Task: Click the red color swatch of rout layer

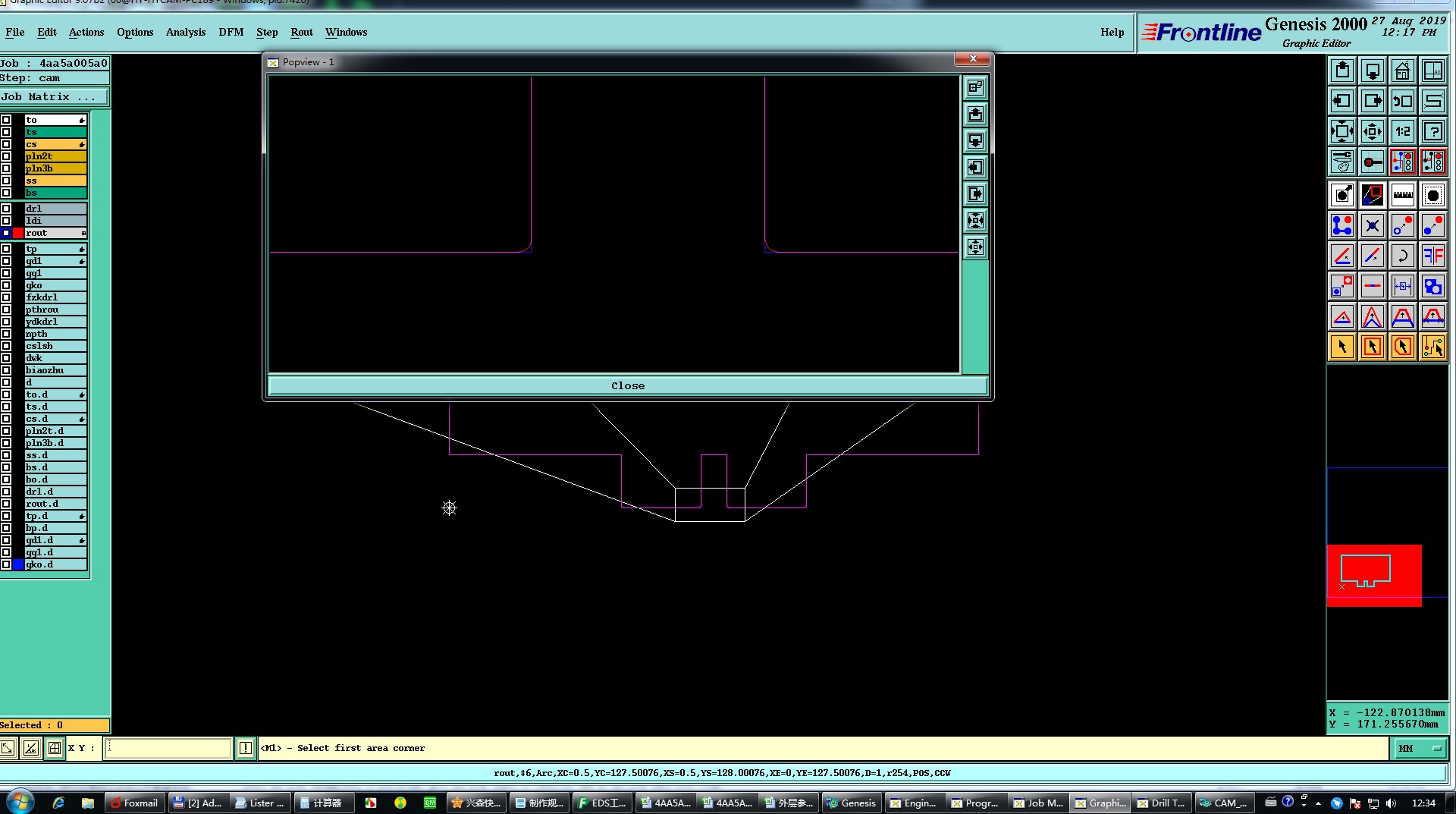Action: tap(18, 233)
